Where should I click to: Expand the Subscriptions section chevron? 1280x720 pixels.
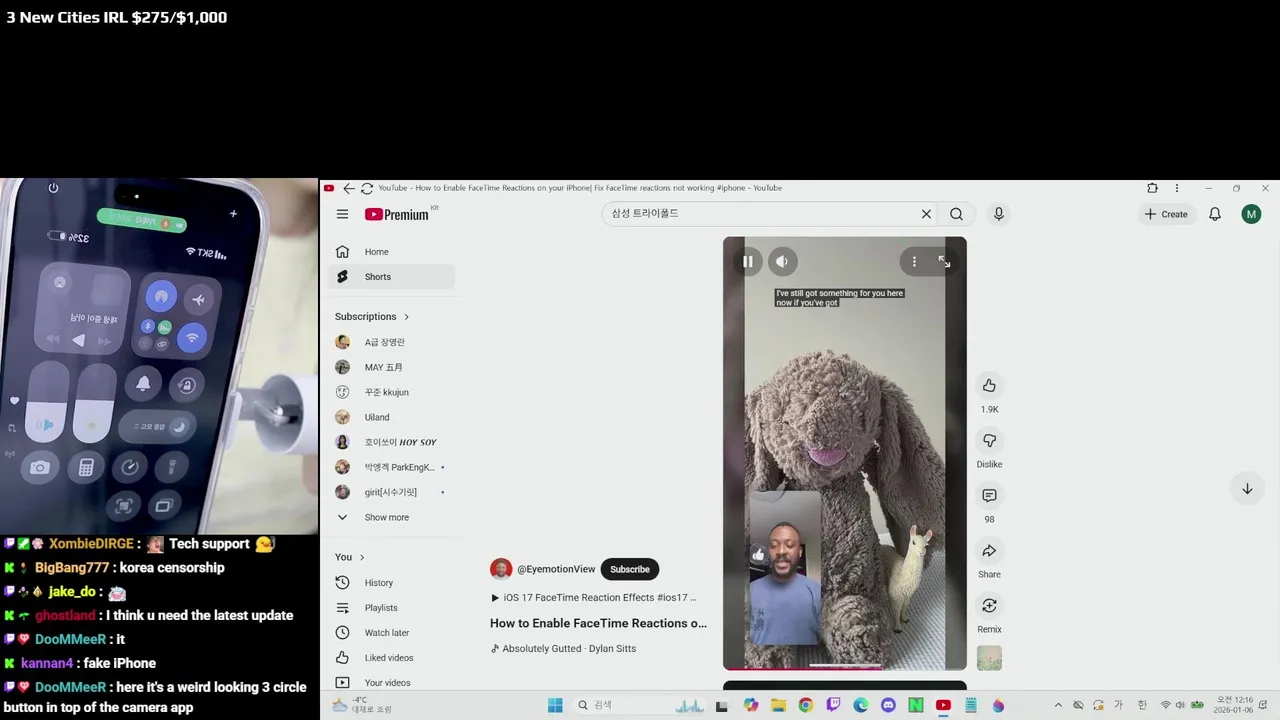pyautogui.click(x=406, y=317)
